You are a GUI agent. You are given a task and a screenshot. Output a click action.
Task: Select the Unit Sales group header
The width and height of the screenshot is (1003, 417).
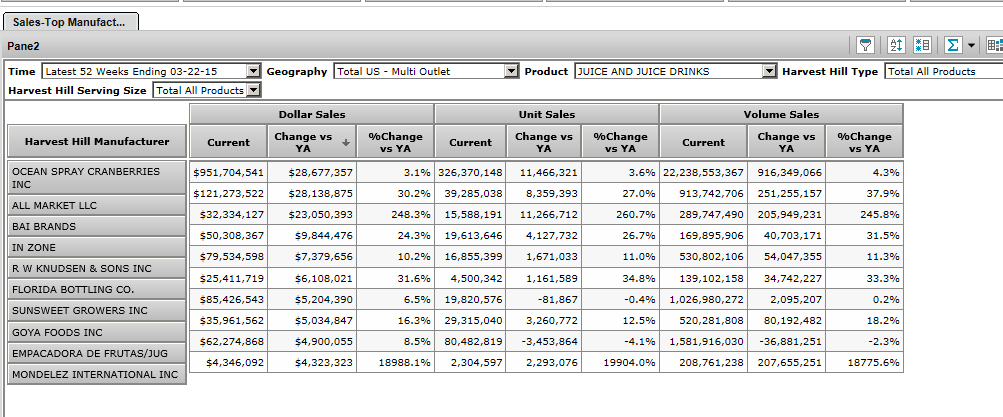546,114
